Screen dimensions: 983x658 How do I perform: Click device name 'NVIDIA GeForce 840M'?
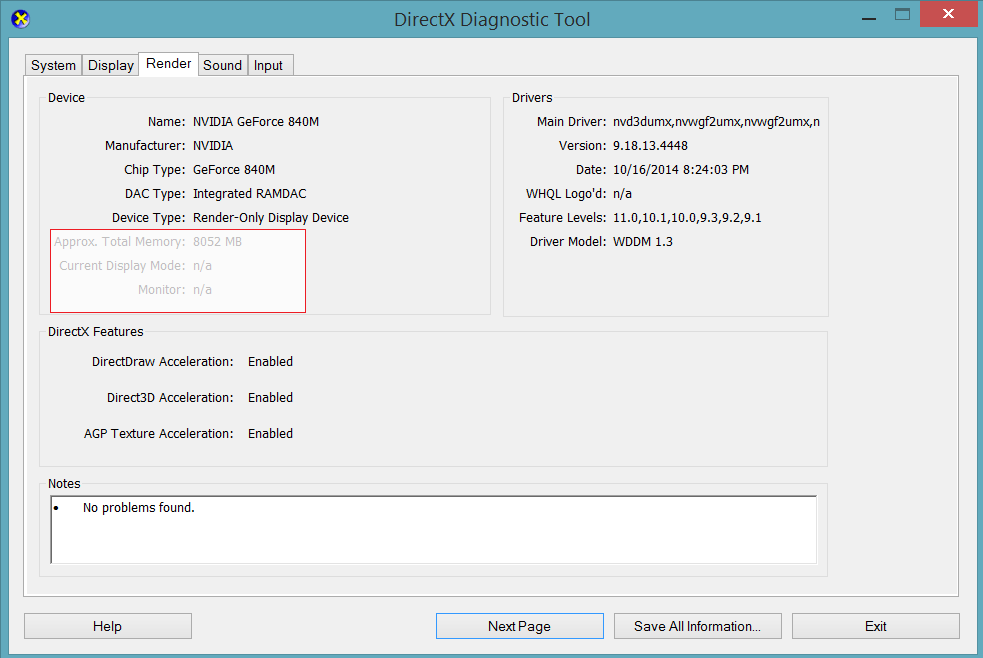coord(256,122)
